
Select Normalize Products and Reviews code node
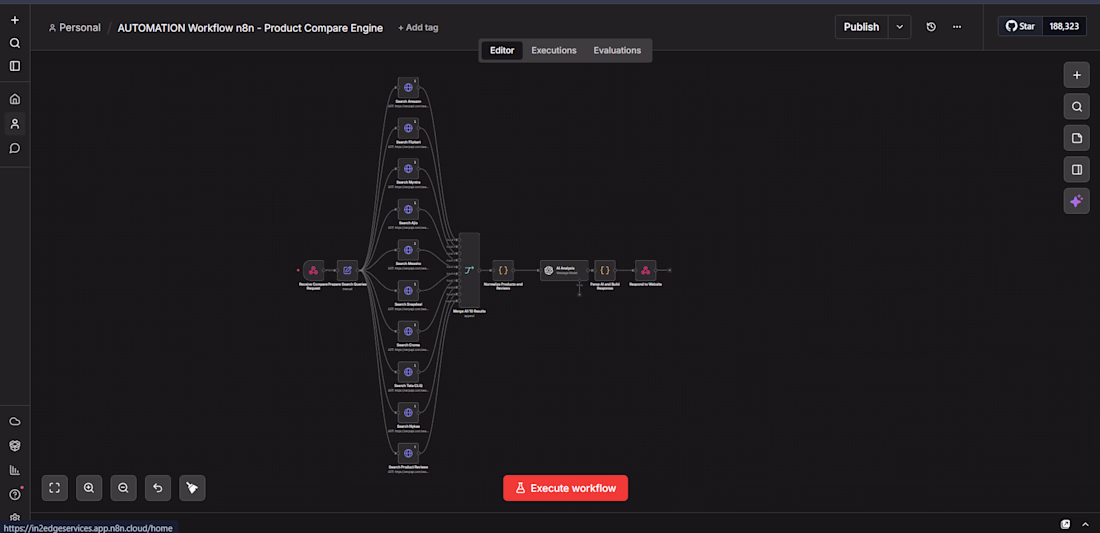(x=503, y=270)
